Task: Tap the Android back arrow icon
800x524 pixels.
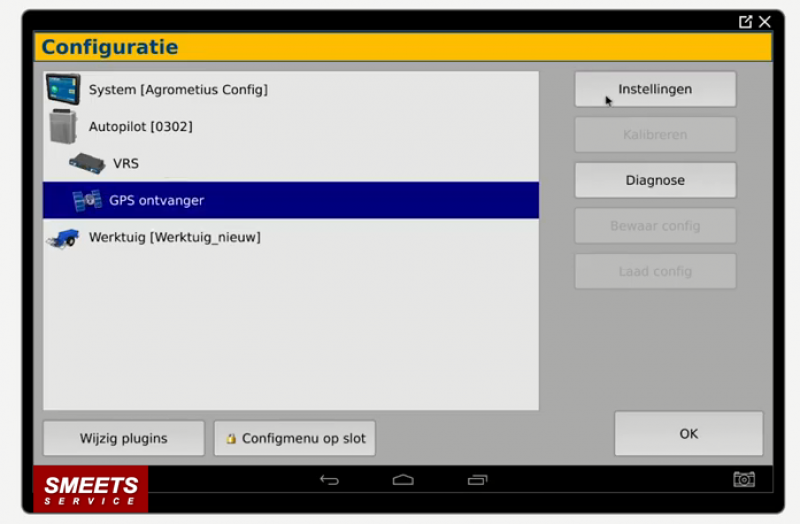Action: coord(329,480)
